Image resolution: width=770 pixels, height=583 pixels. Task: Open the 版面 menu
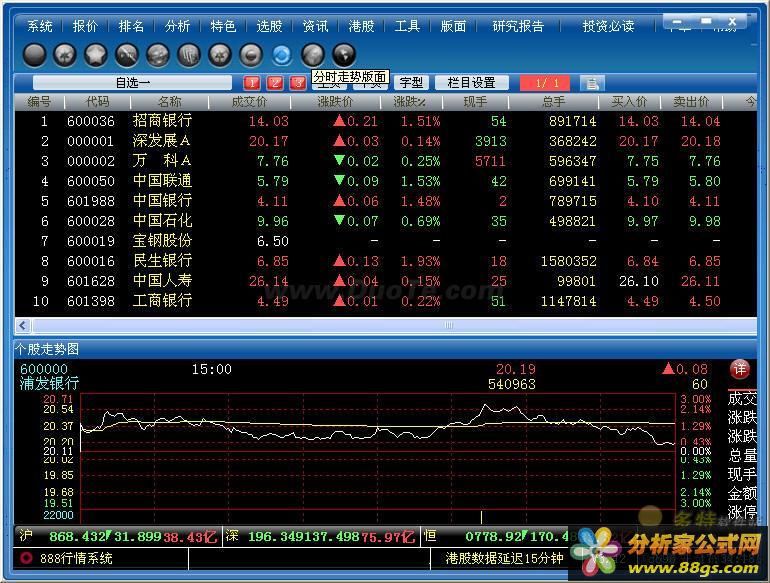[453, 26]
